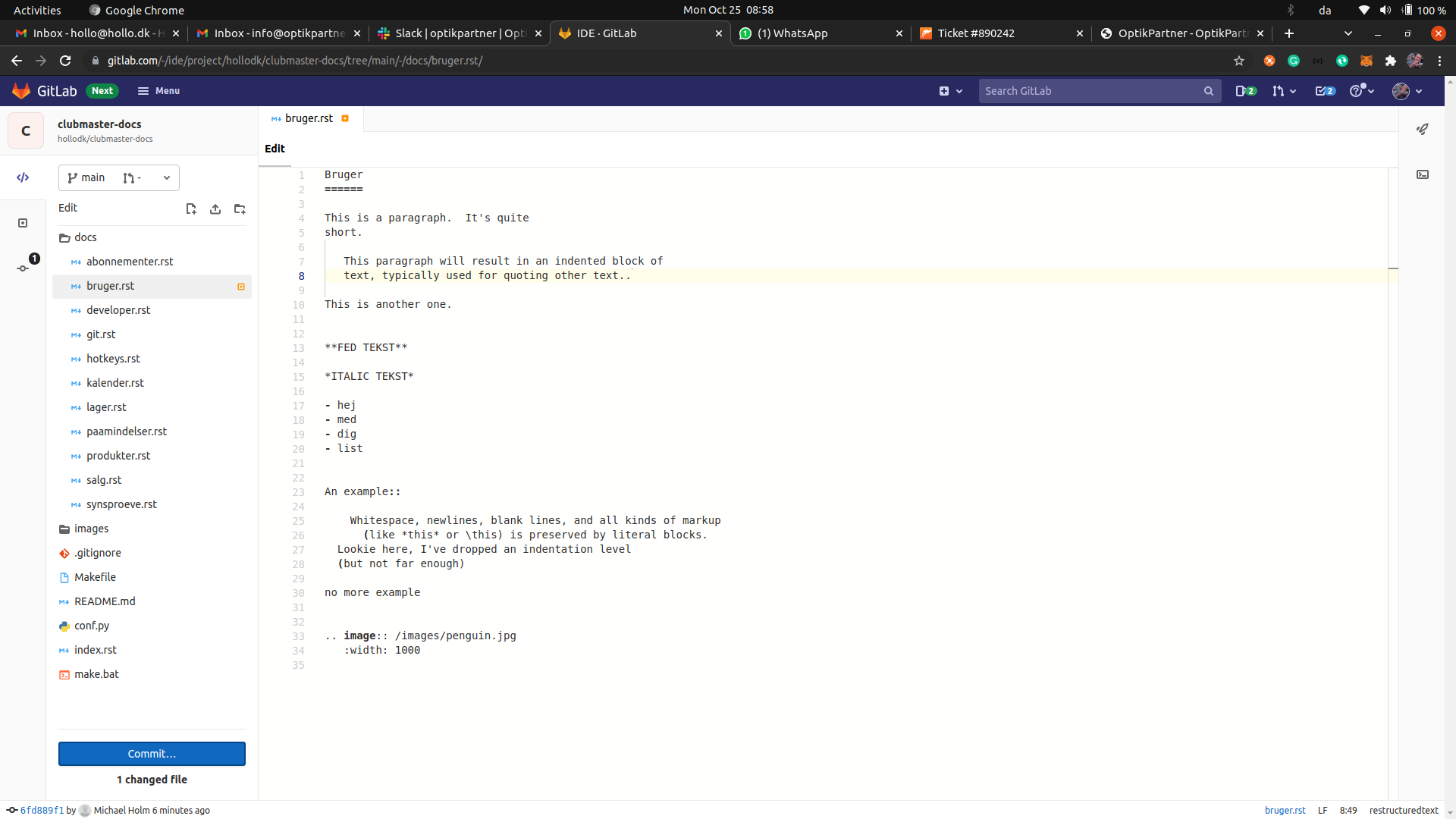1456x819 pixels.
Task: Open the pipelines rocket icon panel
Action: pos(1423,130)
